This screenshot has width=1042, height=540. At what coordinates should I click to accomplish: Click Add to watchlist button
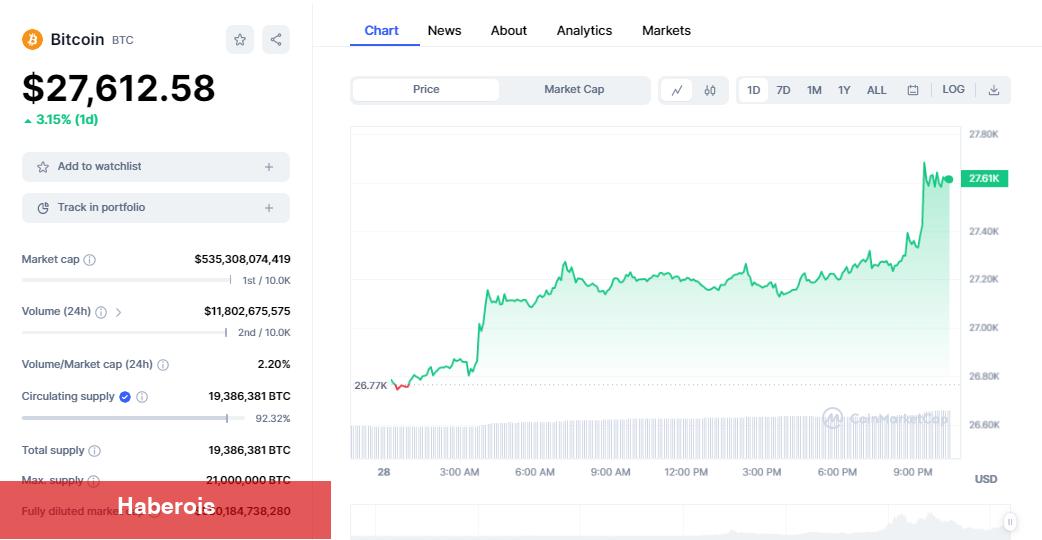pyautogui.click(x=156, y=167)
